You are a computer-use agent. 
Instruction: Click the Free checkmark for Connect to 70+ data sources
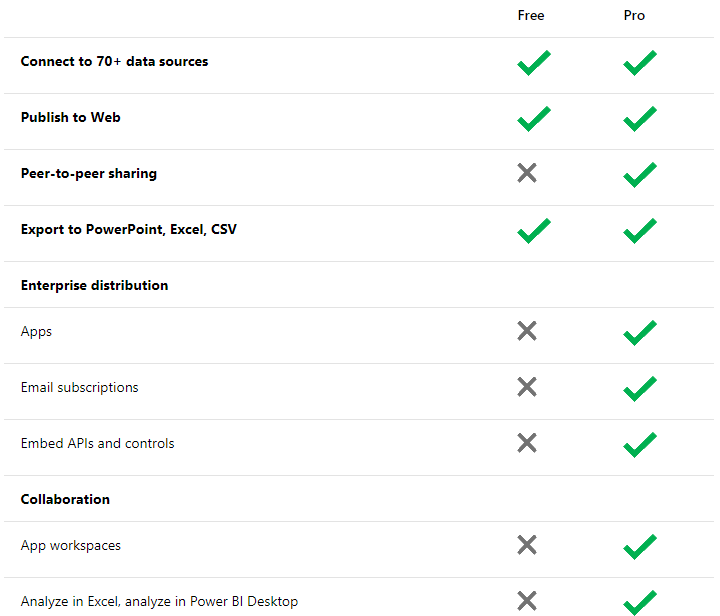[534, 63]
